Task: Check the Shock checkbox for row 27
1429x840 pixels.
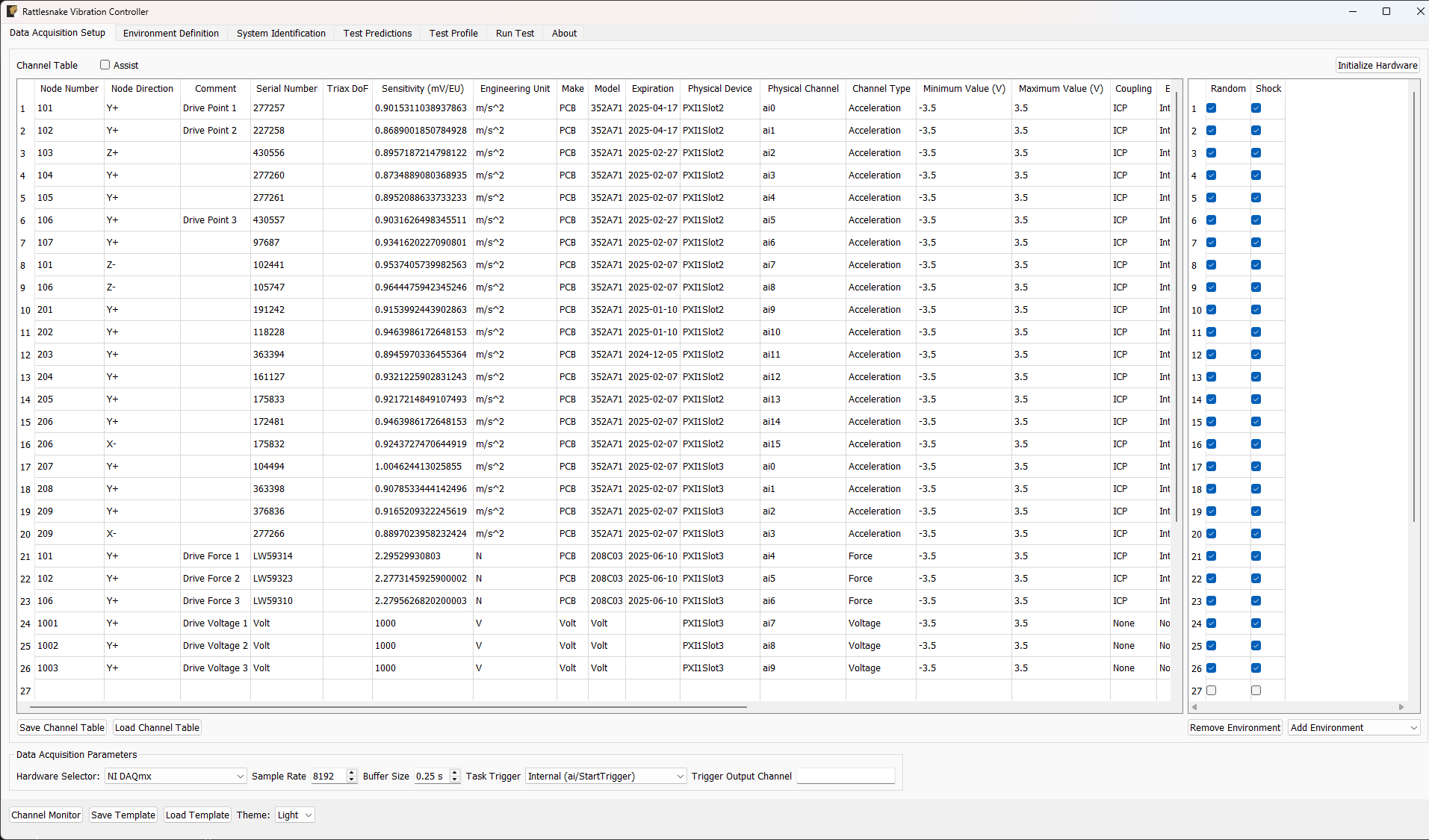Action: tap(1256, 691)
